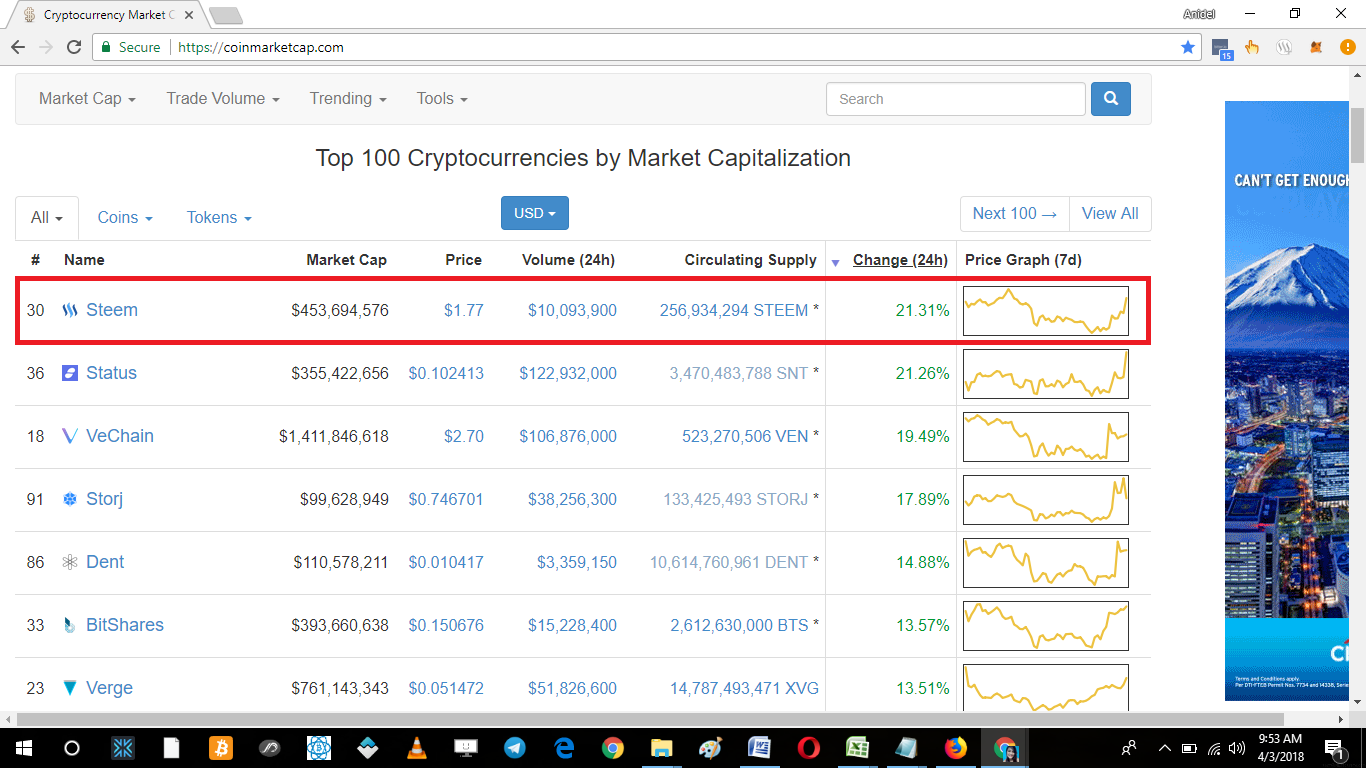Open the USD currency dropdown
The image size is (1366, 774).
(x=534, y=213)
